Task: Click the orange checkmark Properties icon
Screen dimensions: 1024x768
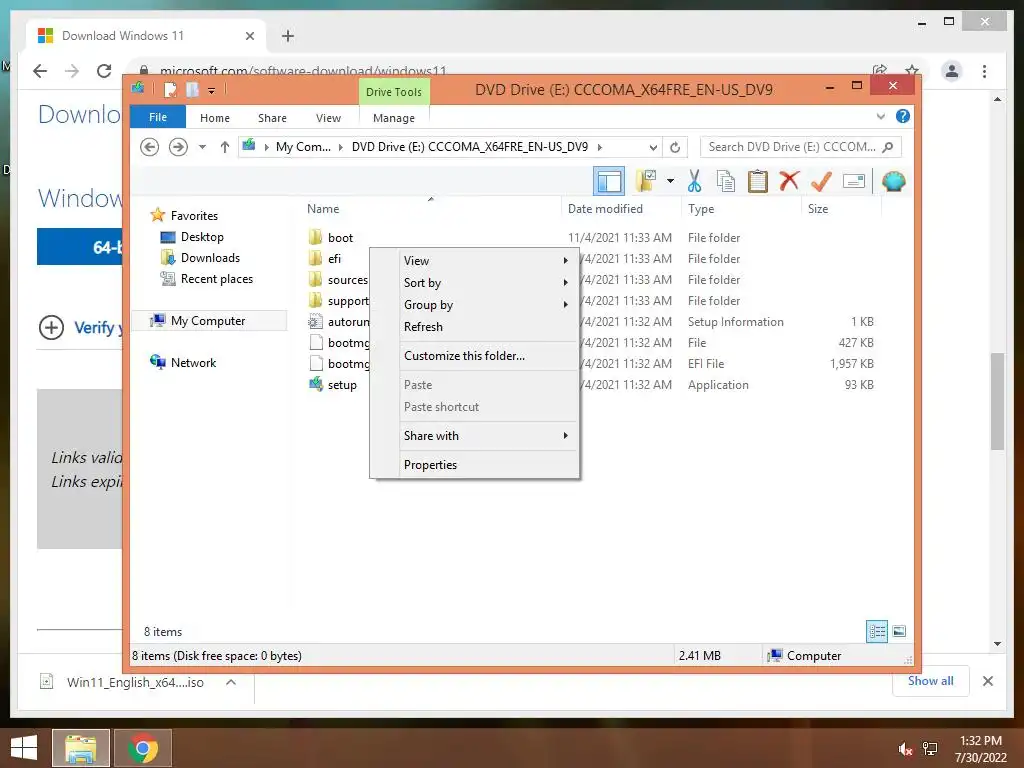Action: click(821, 181)
